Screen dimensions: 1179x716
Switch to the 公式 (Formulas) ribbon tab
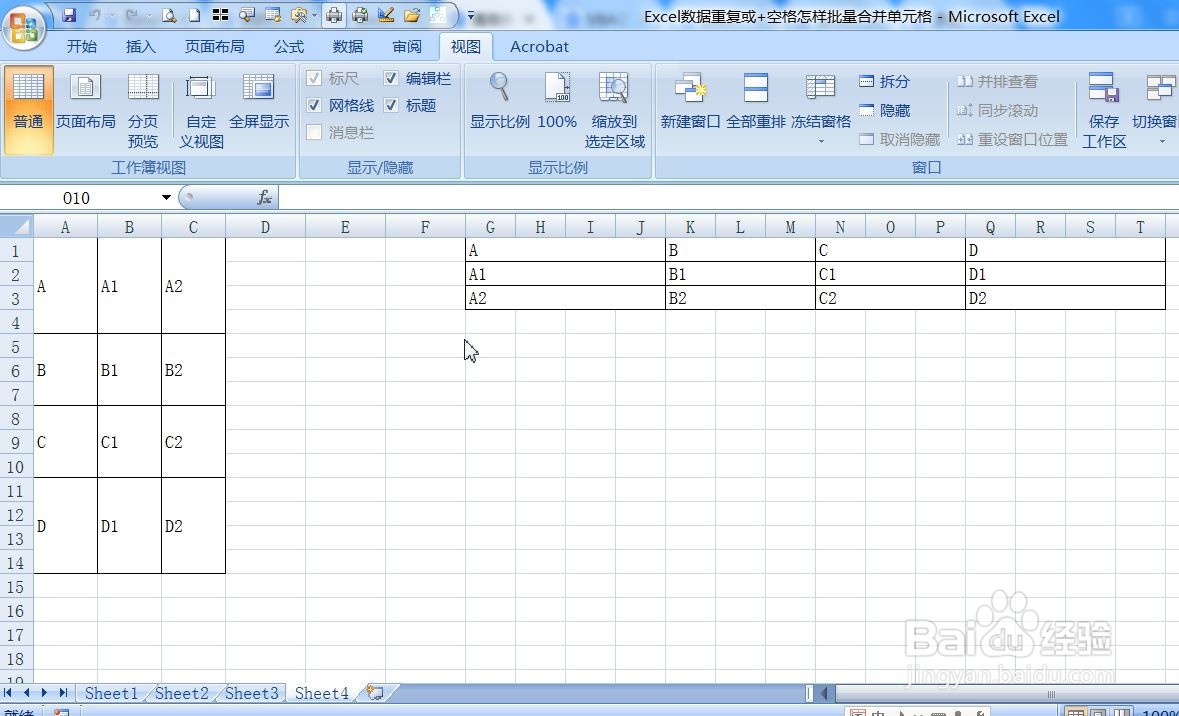[x=288, y=46]
